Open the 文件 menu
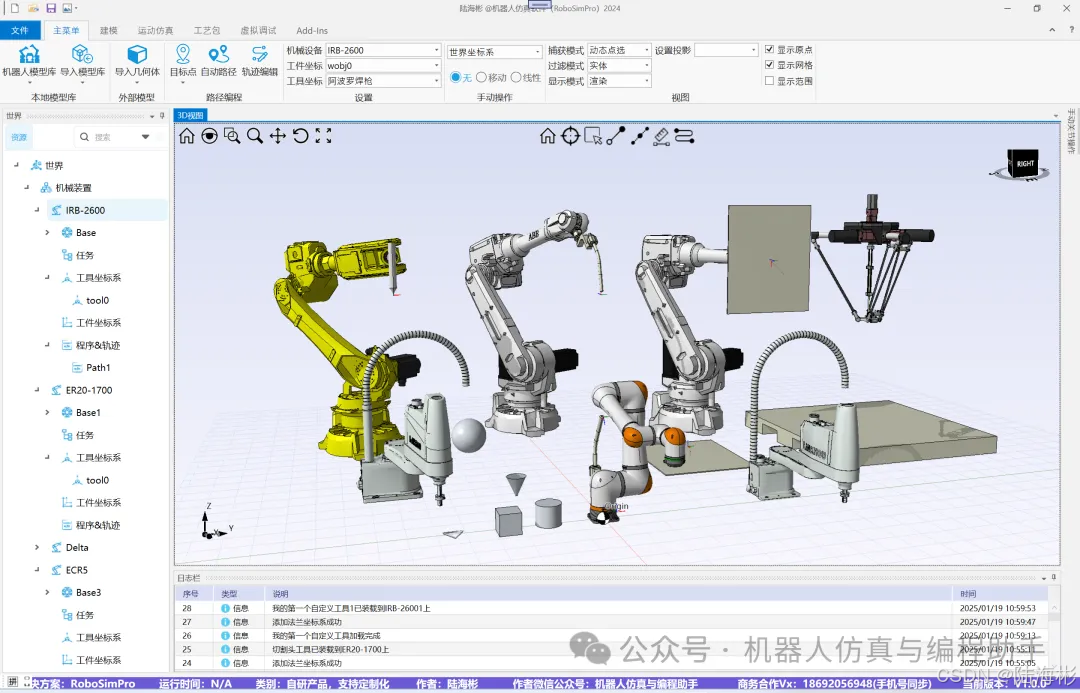This screenshot has width=1080, height=693. pos(20,30)
